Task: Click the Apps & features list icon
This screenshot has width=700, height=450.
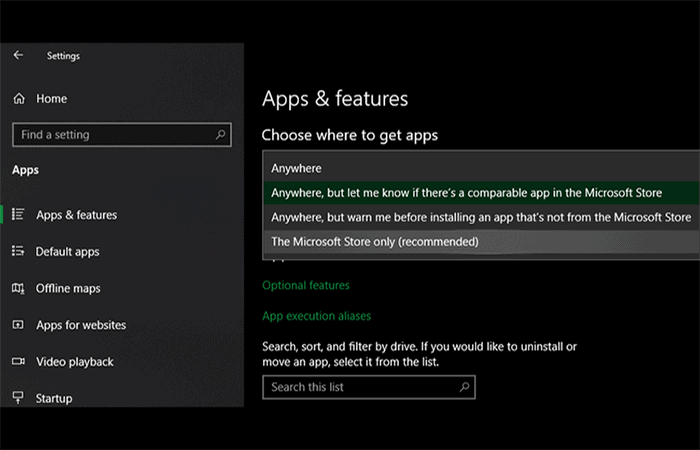Action: click(x=18, y=214)
